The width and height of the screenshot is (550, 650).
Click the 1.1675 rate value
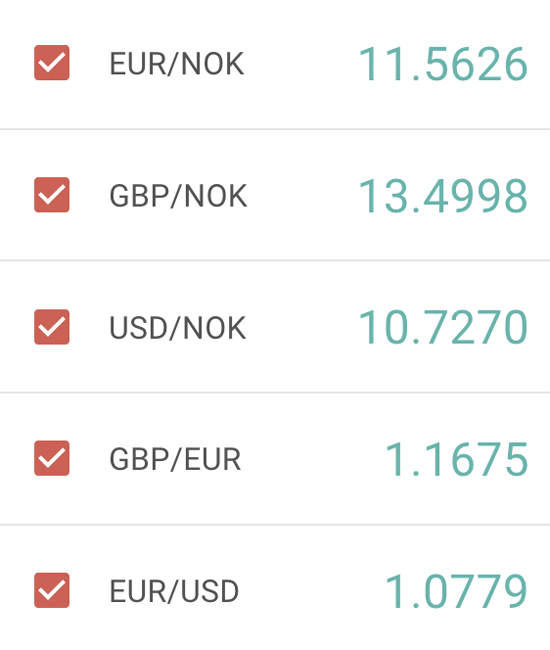coord(456,459)
